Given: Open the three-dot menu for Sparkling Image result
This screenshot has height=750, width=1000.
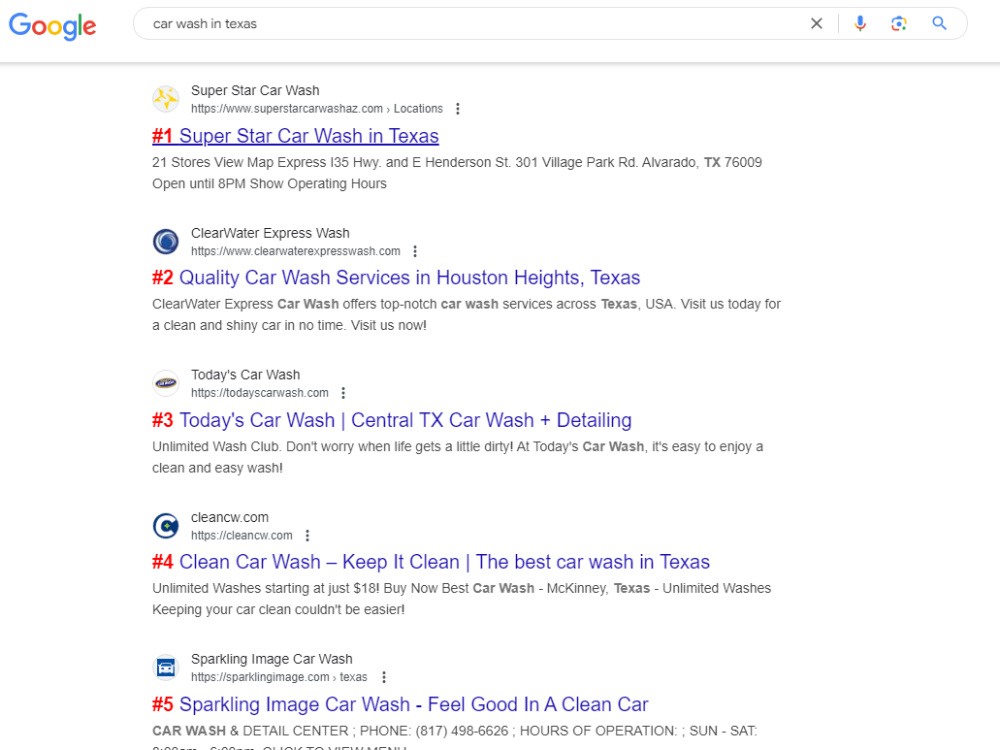Looking at the screenshot, I should (x=384, y=677).
